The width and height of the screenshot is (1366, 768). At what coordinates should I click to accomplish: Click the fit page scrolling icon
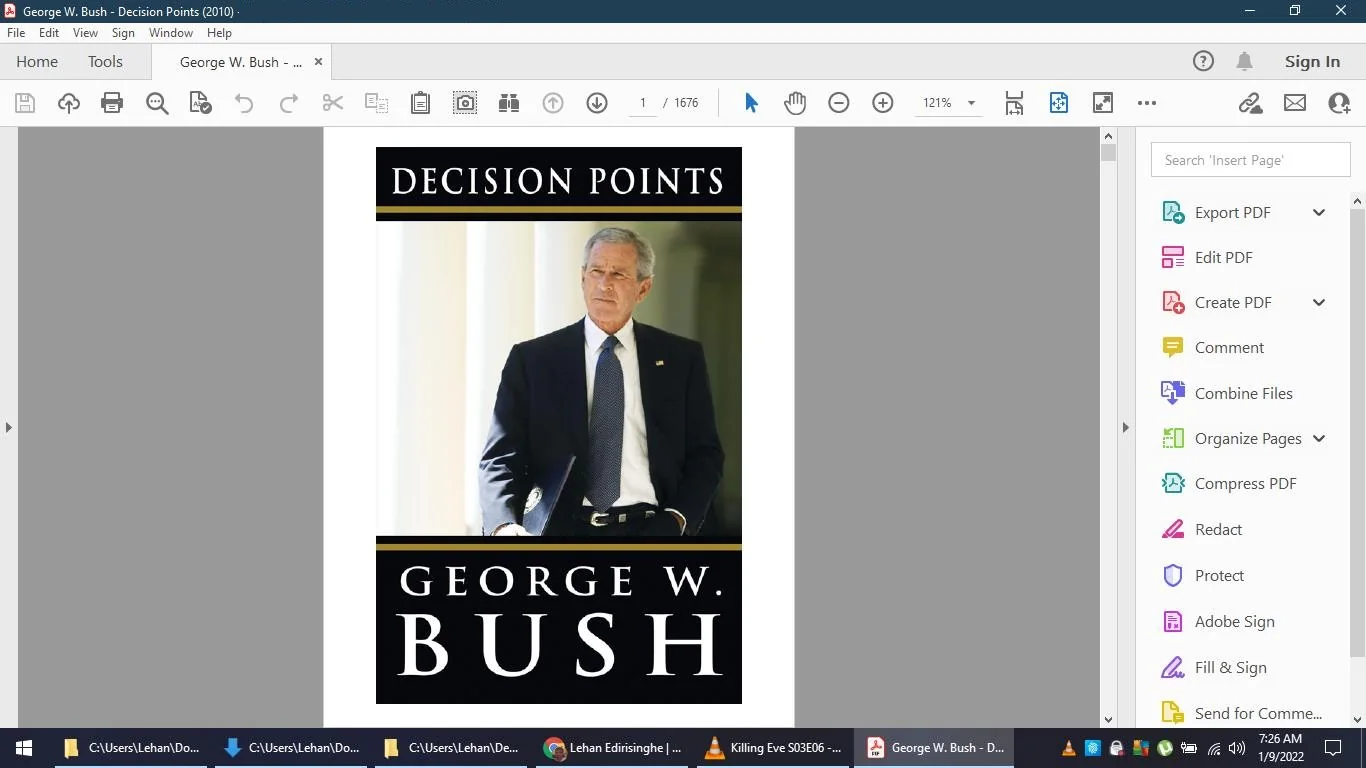[x=1015, y=103]
